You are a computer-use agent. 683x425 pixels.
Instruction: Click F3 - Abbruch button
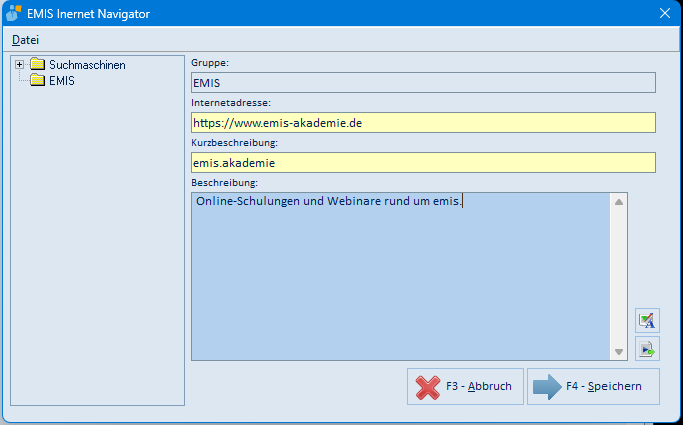[465, 387]
